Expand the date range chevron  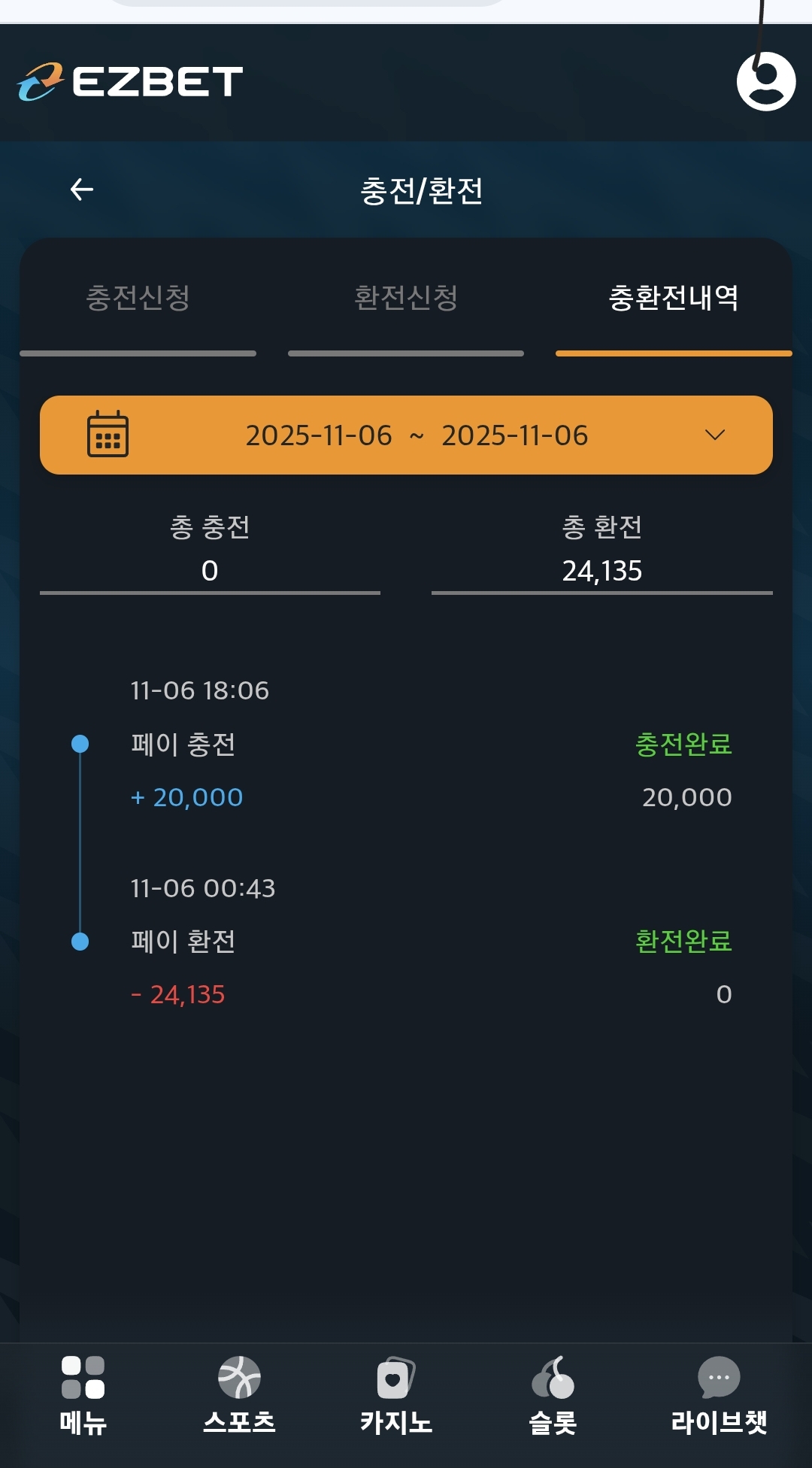(x=715, y=435)
